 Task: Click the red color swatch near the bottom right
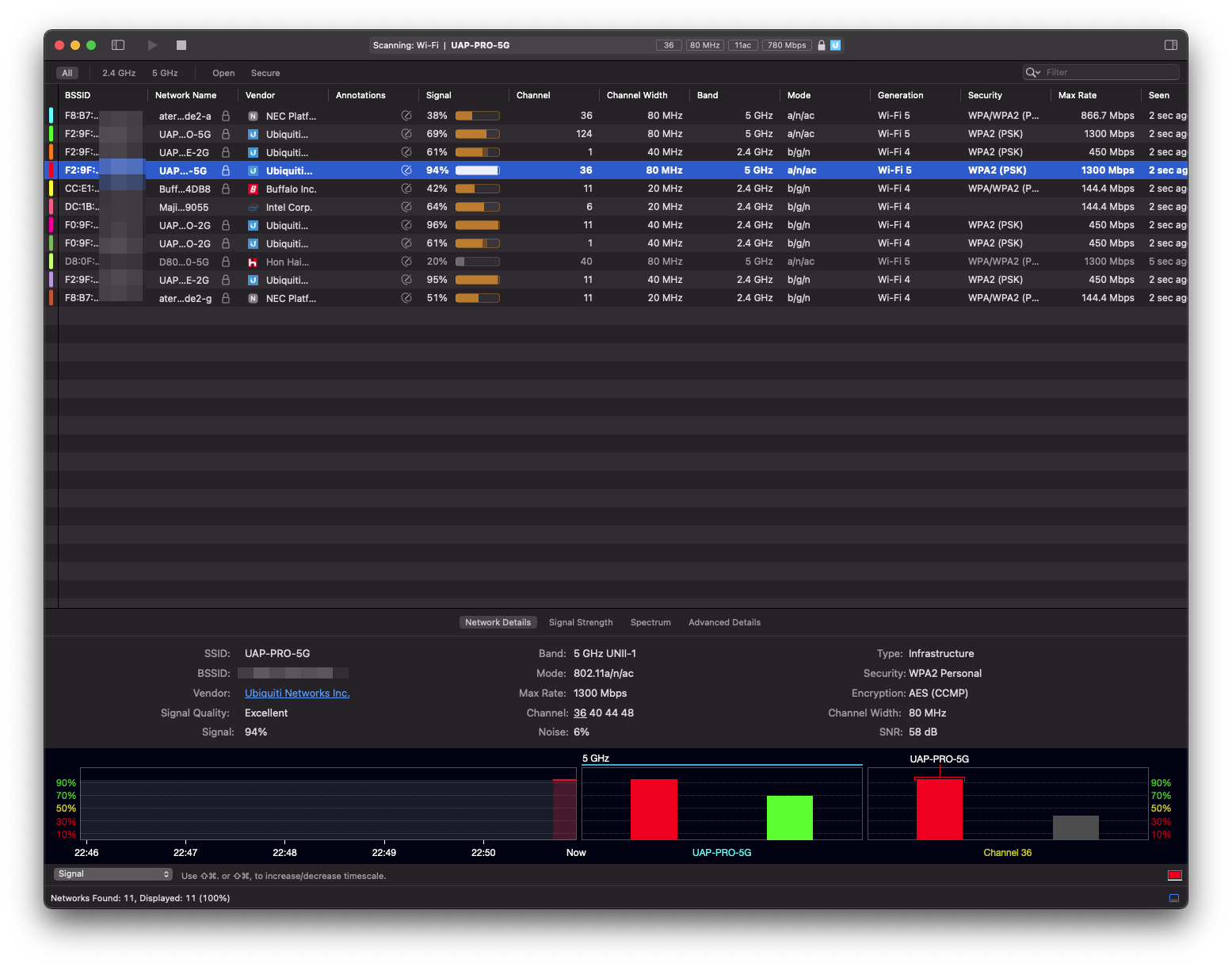pos(1175,875)
